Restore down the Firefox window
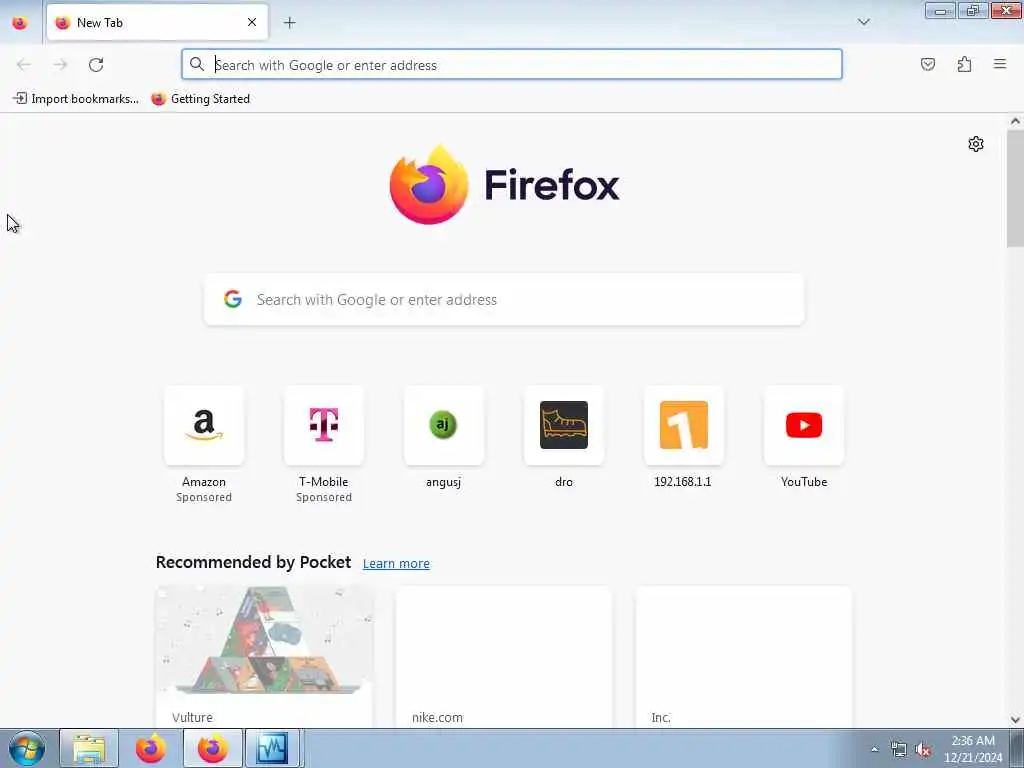Viewport: 1024px width, 768px height. coord(973,10)
